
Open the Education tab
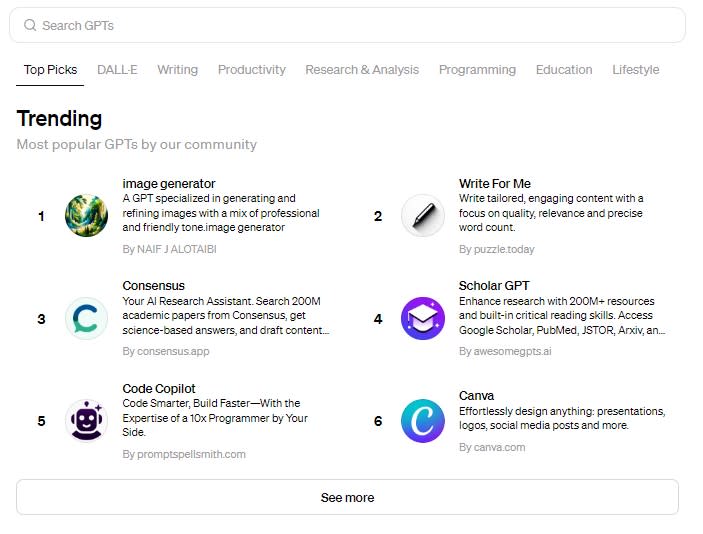(564, 70)
